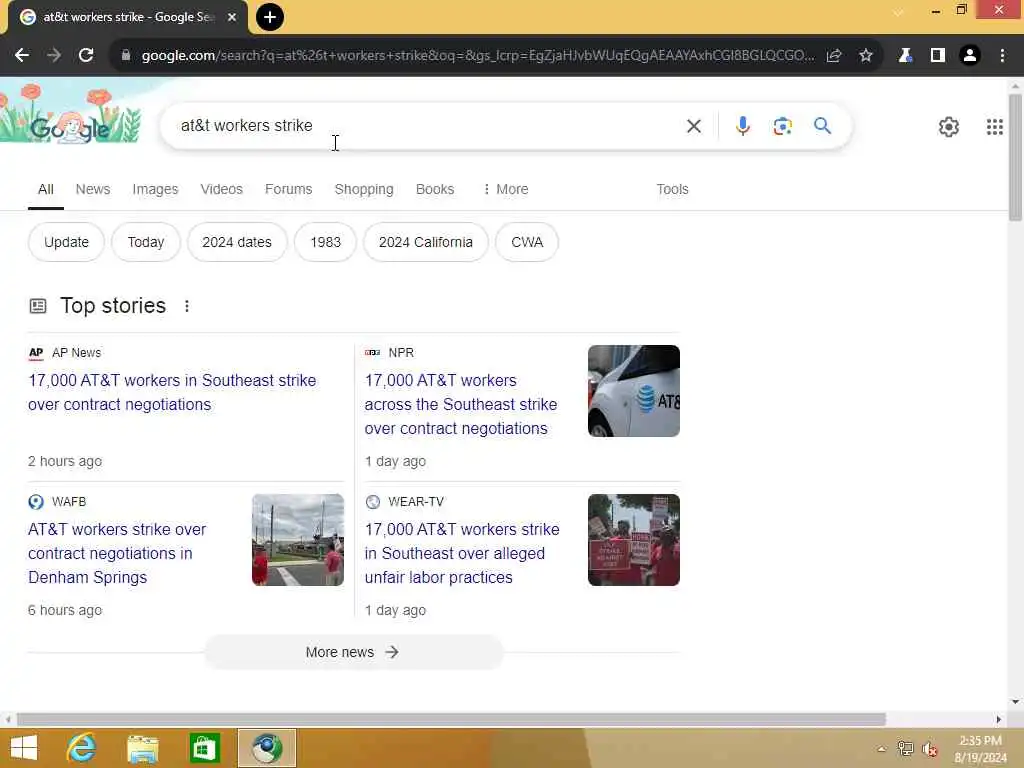Bookmark this page with the star icon
The height and width of the screenshot is (768, 1024).
click(866, 56)
